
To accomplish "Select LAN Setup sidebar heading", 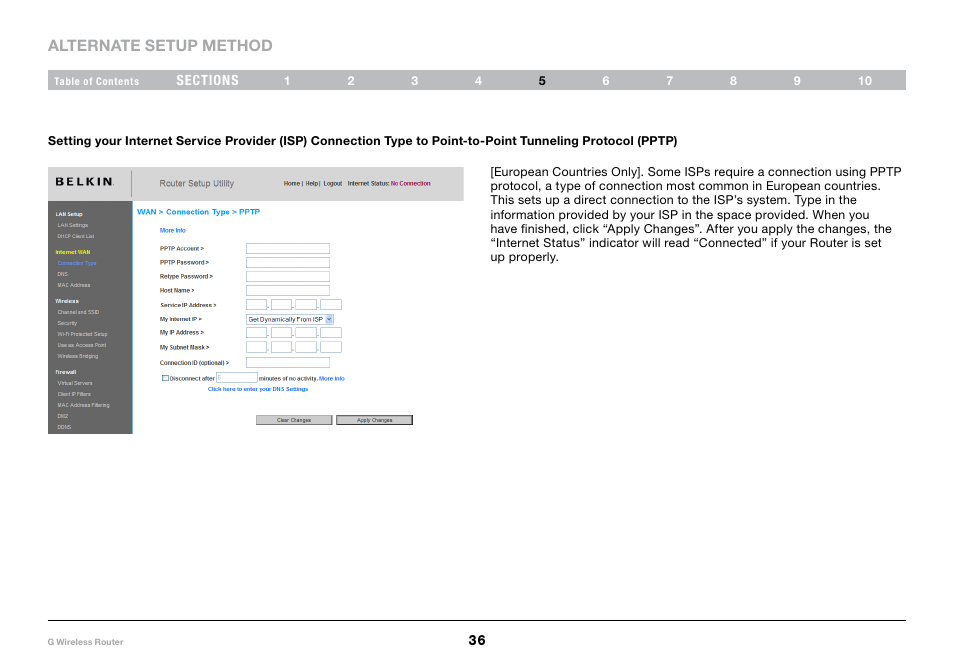I will click(69, 214).
